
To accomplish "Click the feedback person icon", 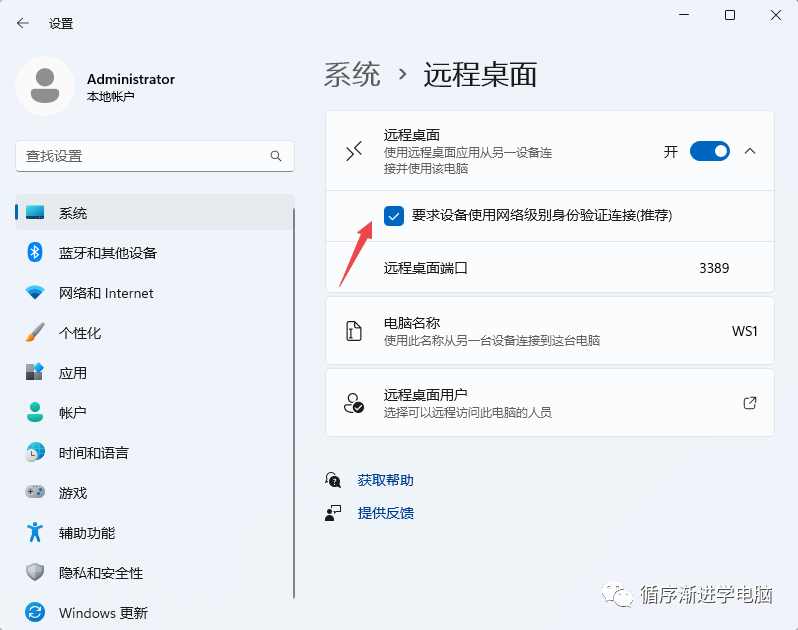I will [x=333, y=513].
